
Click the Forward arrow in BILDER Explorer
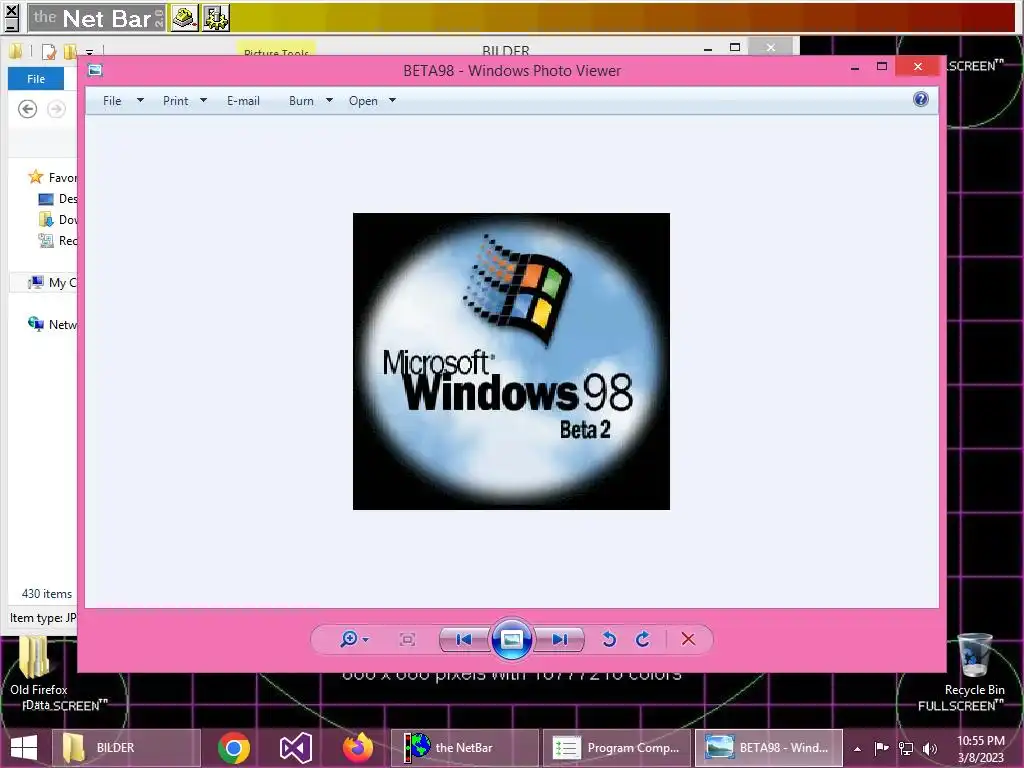click(x=57, y=109)
